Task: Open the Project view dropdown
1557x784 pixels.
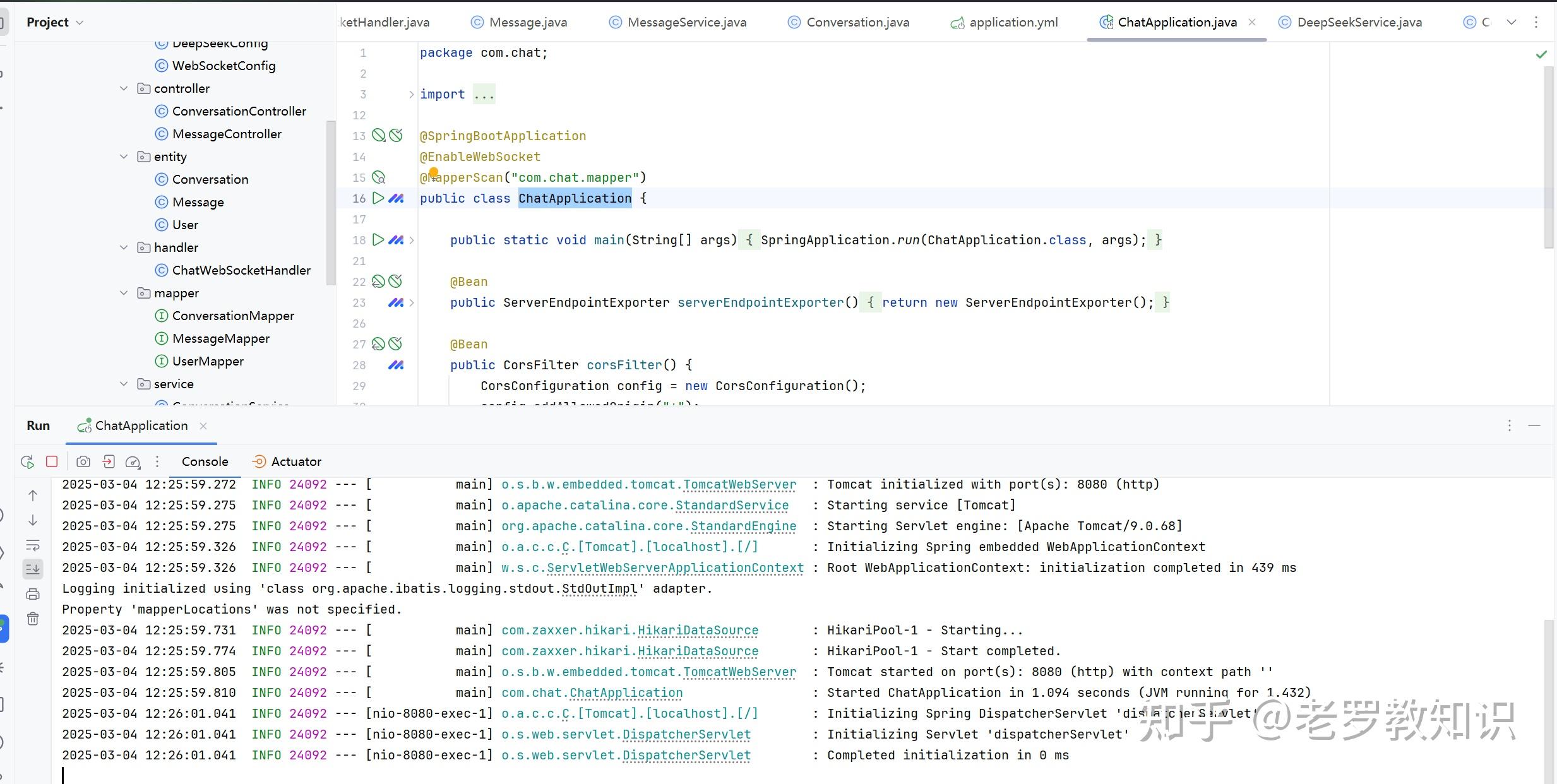Action: tap(80, 21)
